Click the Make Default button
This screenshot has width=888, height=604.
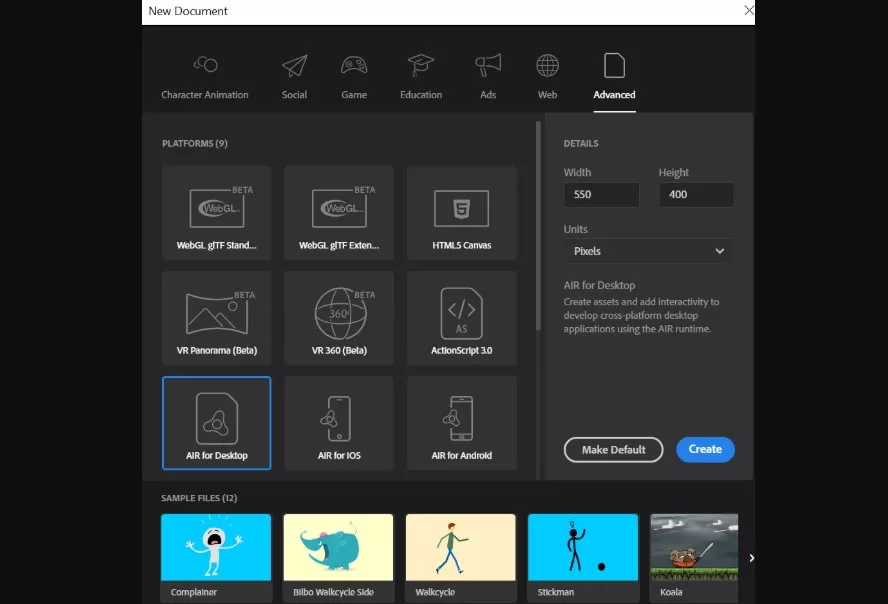[x=613, y=449]
